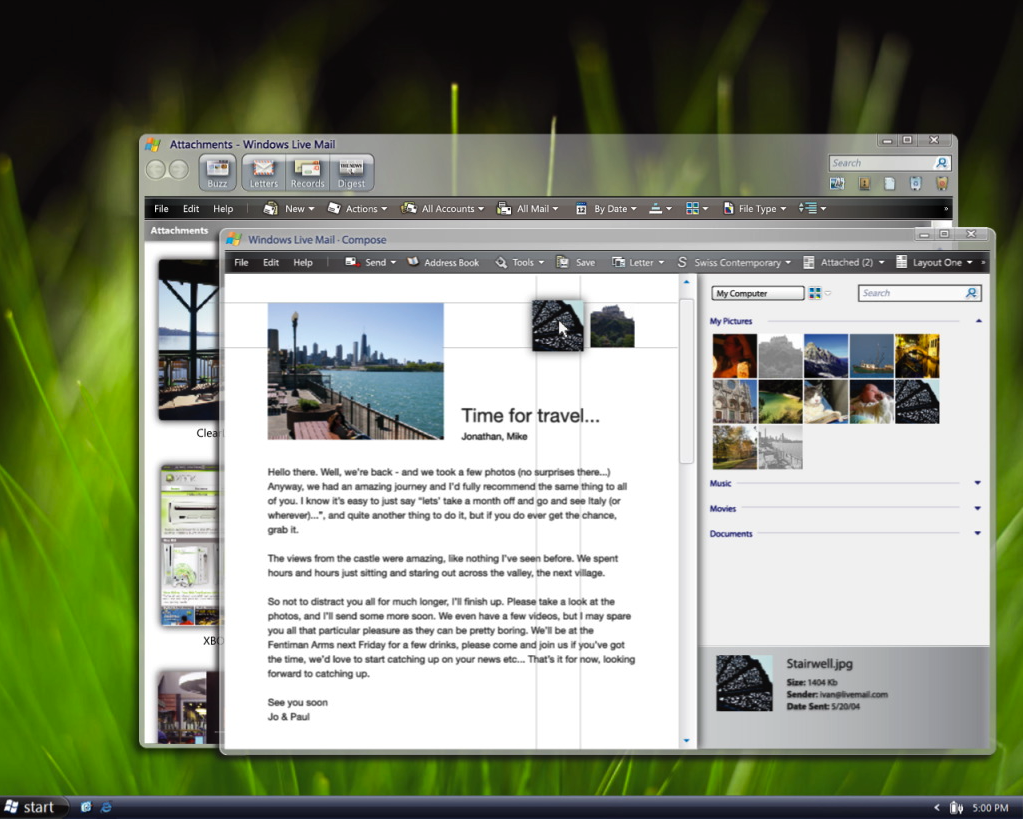
Task: Collapse the My Pictures section
Action: [979, 321]
